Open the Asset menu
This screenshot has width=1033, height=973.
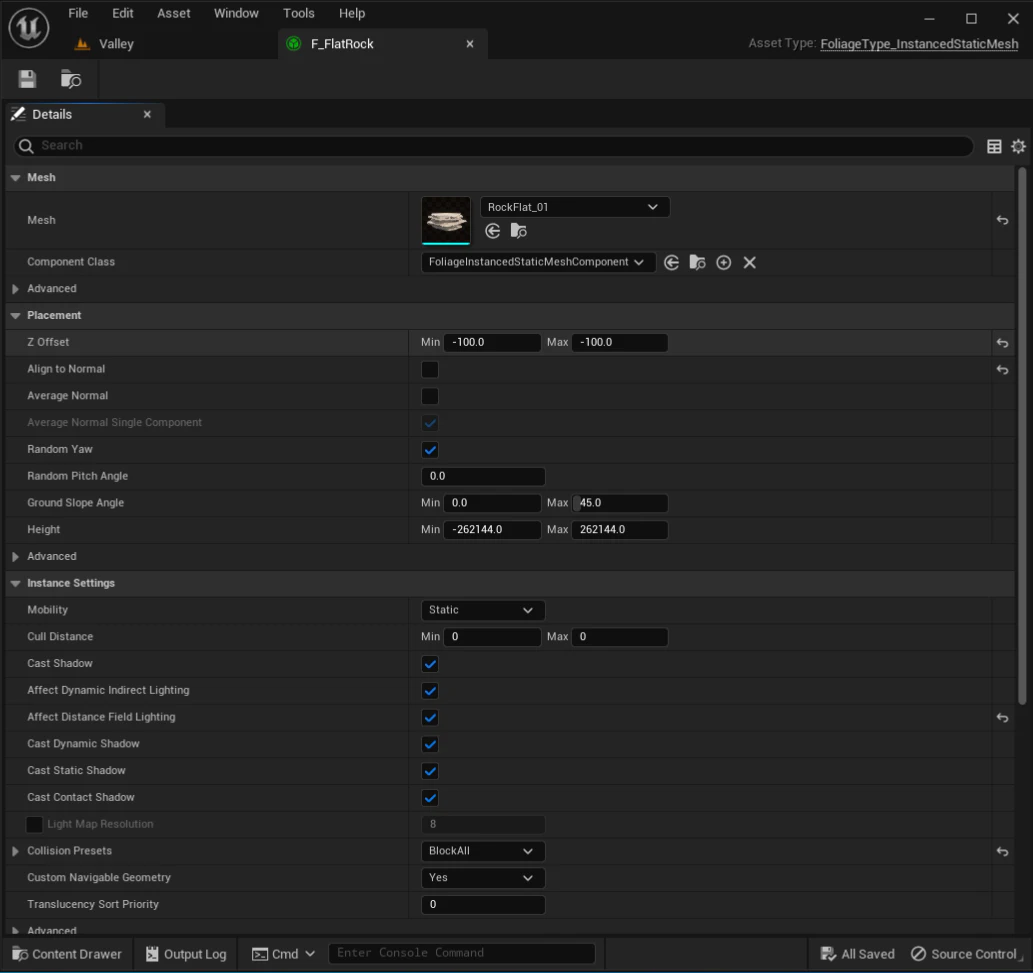pyautogui.click(x=173, y=13)
